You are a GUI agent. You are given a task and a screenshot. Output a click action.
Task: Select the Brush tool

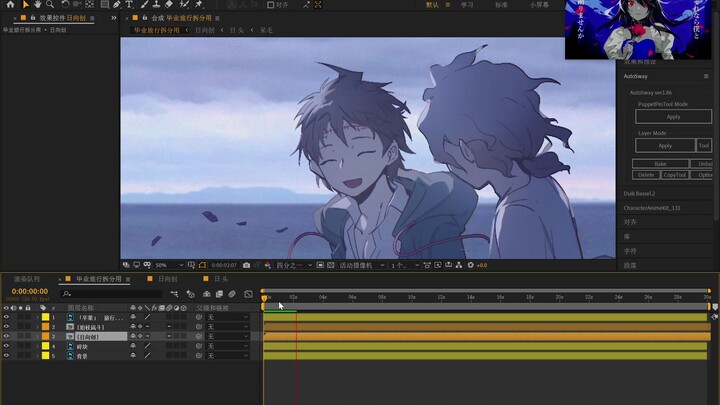click(x=145, y=5)
